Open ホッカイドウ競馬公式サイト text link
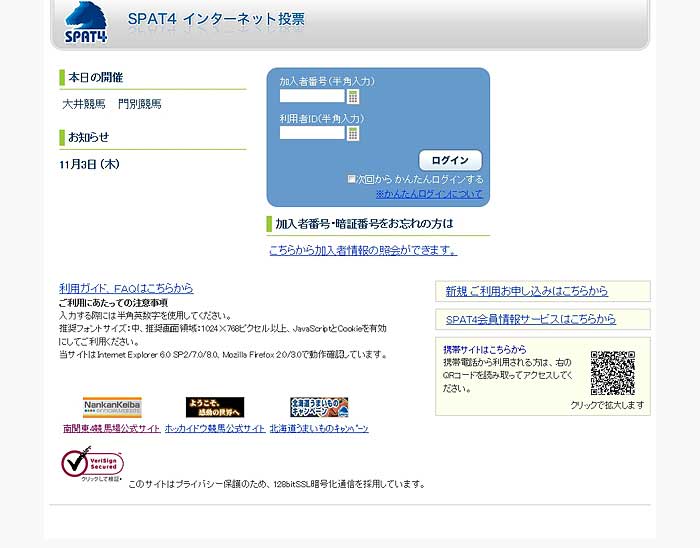Viewport: 700px width, 548px height. coord(215,428)
